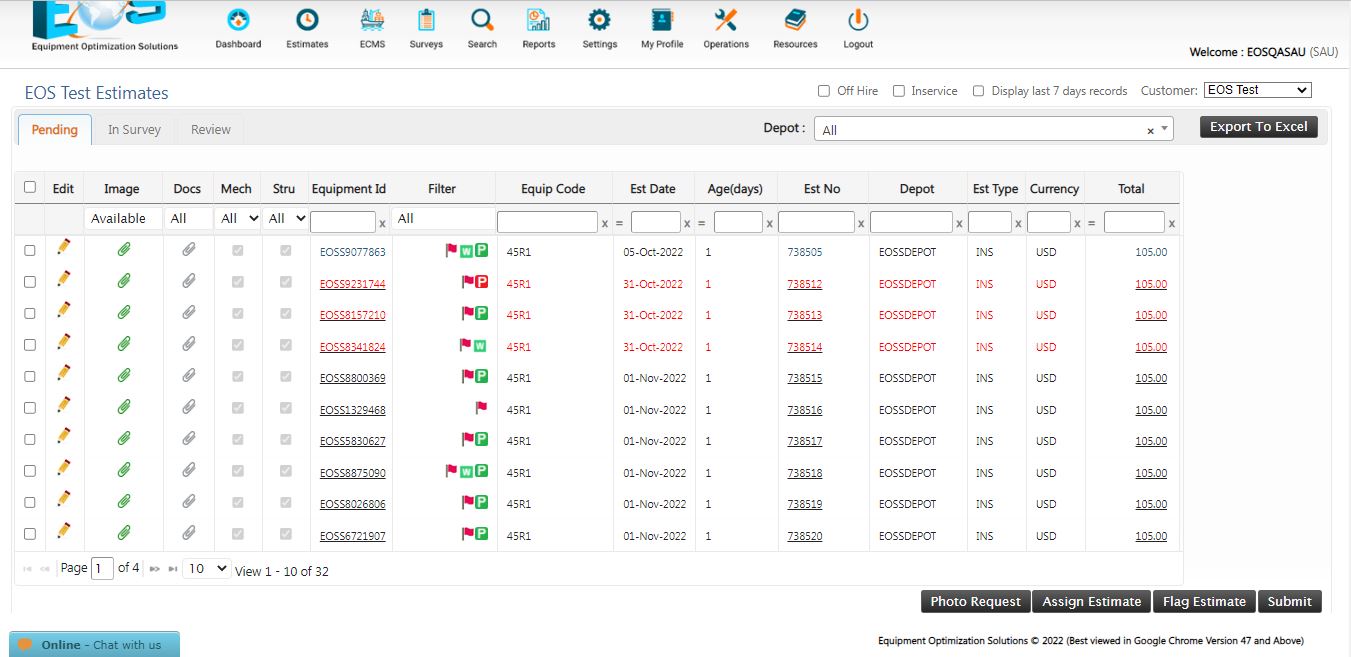Image resolution: width=1351 pixels, height=657 pixels.
Task: Click the Operations wrench icon
Action: [x=725, y=22]
